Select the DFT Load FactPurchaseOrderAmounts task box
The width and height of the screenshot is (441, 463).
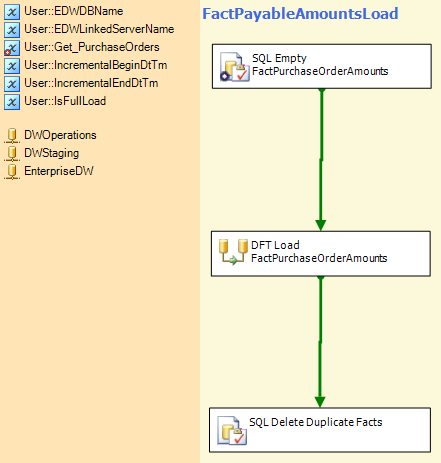click(x=321, y=254)
